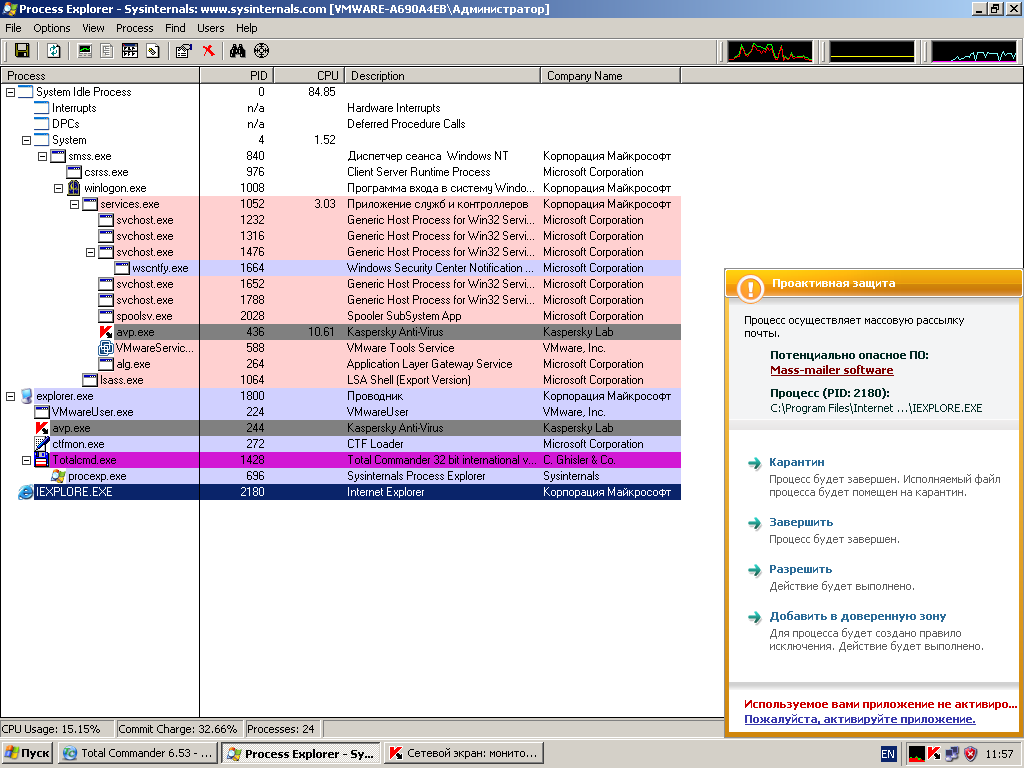Collapse the svchost.exe PID 1476 node
1024x768 pixels.
point(90,252)
